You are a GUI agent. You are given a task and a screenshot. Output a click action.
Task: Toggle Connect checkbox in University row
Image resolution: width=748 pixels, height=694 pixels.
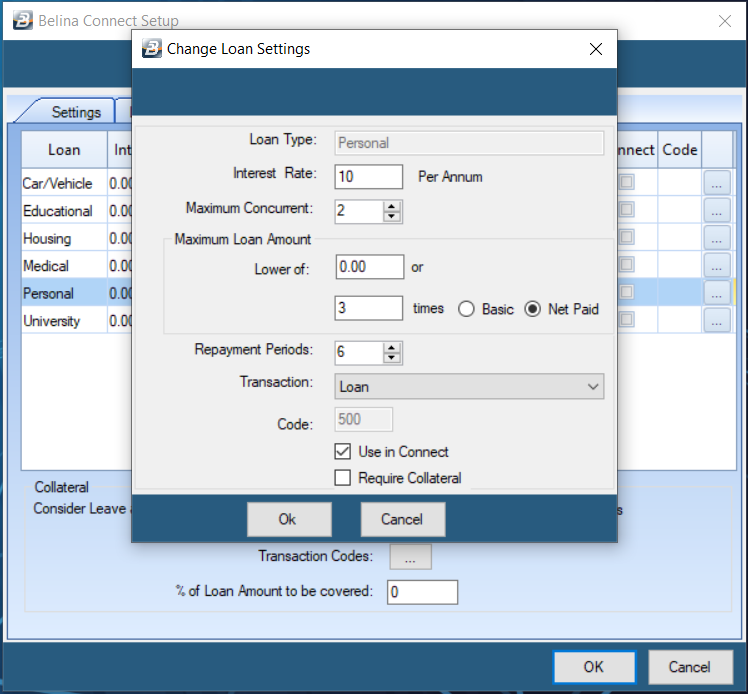pos(626,319)
